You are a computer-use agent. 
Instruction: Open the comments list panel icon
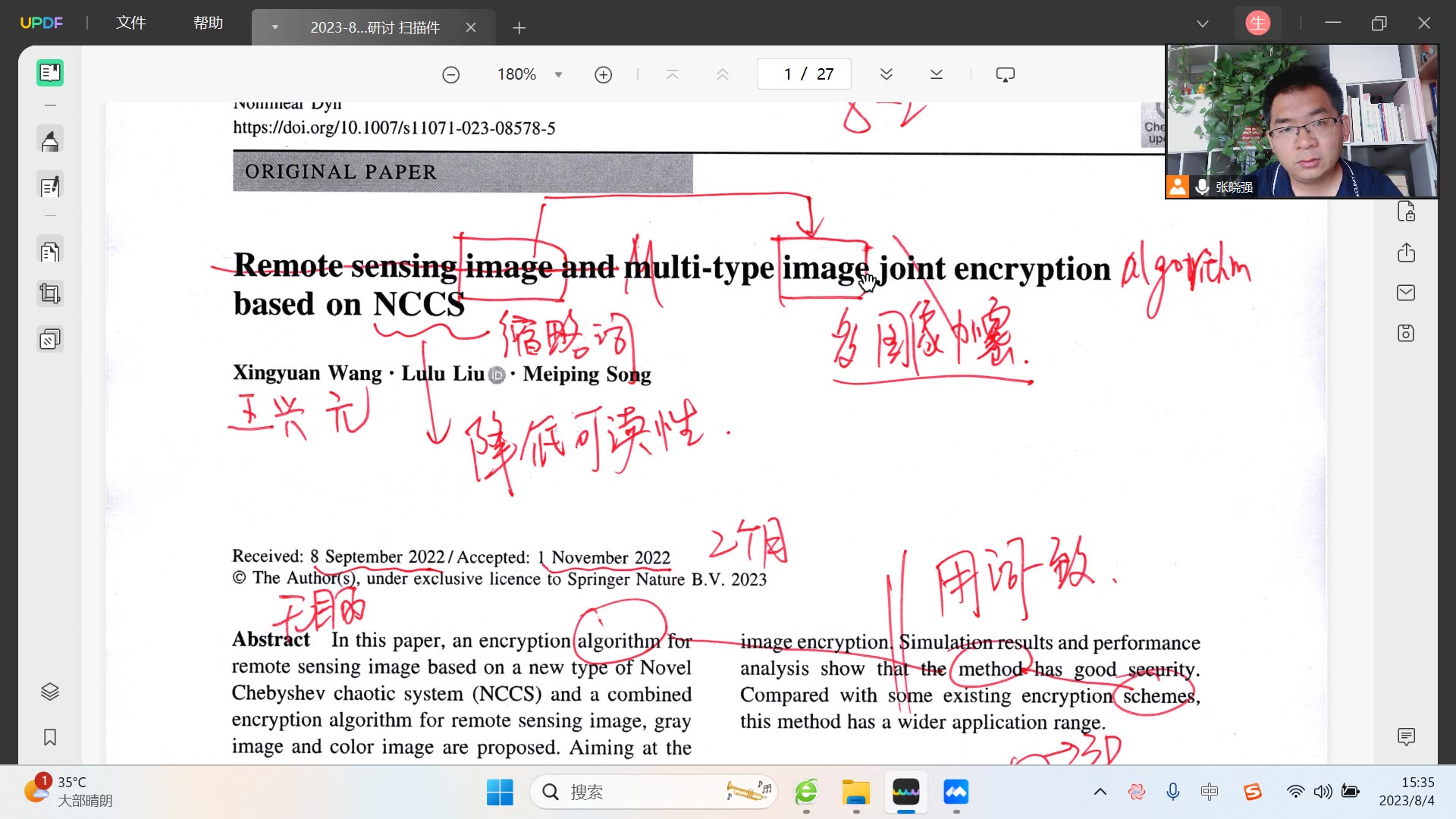pyautogui.click(x=1407, y=736)
